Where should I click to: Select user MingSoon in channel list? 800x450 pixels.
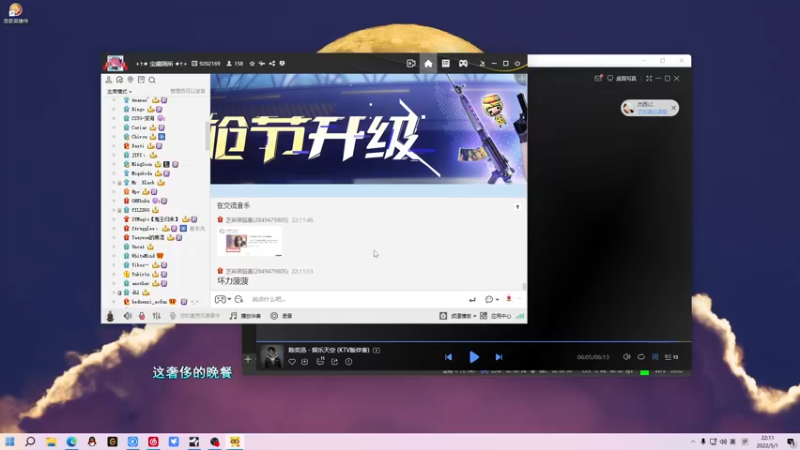(x=141, y=164)
